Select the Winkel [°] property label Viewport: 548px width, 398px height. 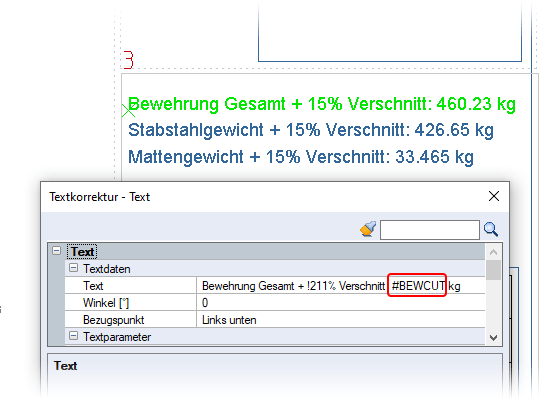click(130, 303)
